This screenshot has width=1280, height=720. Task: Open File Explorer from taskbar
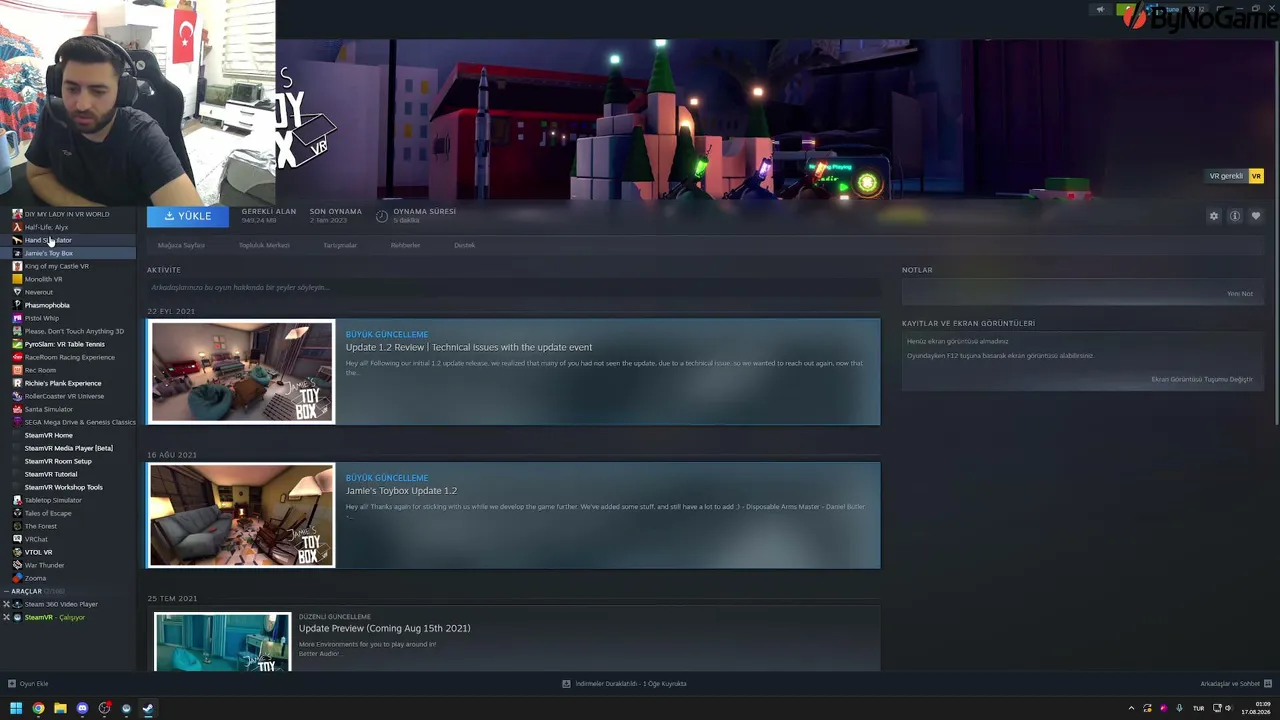coord(60,709)
